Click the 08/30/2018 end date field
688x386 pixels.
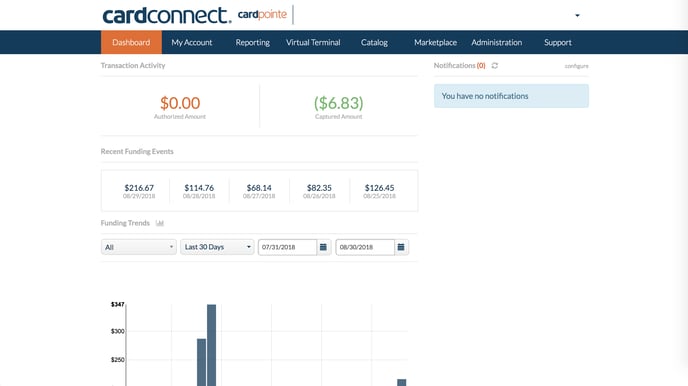click(x=365, y=247)
